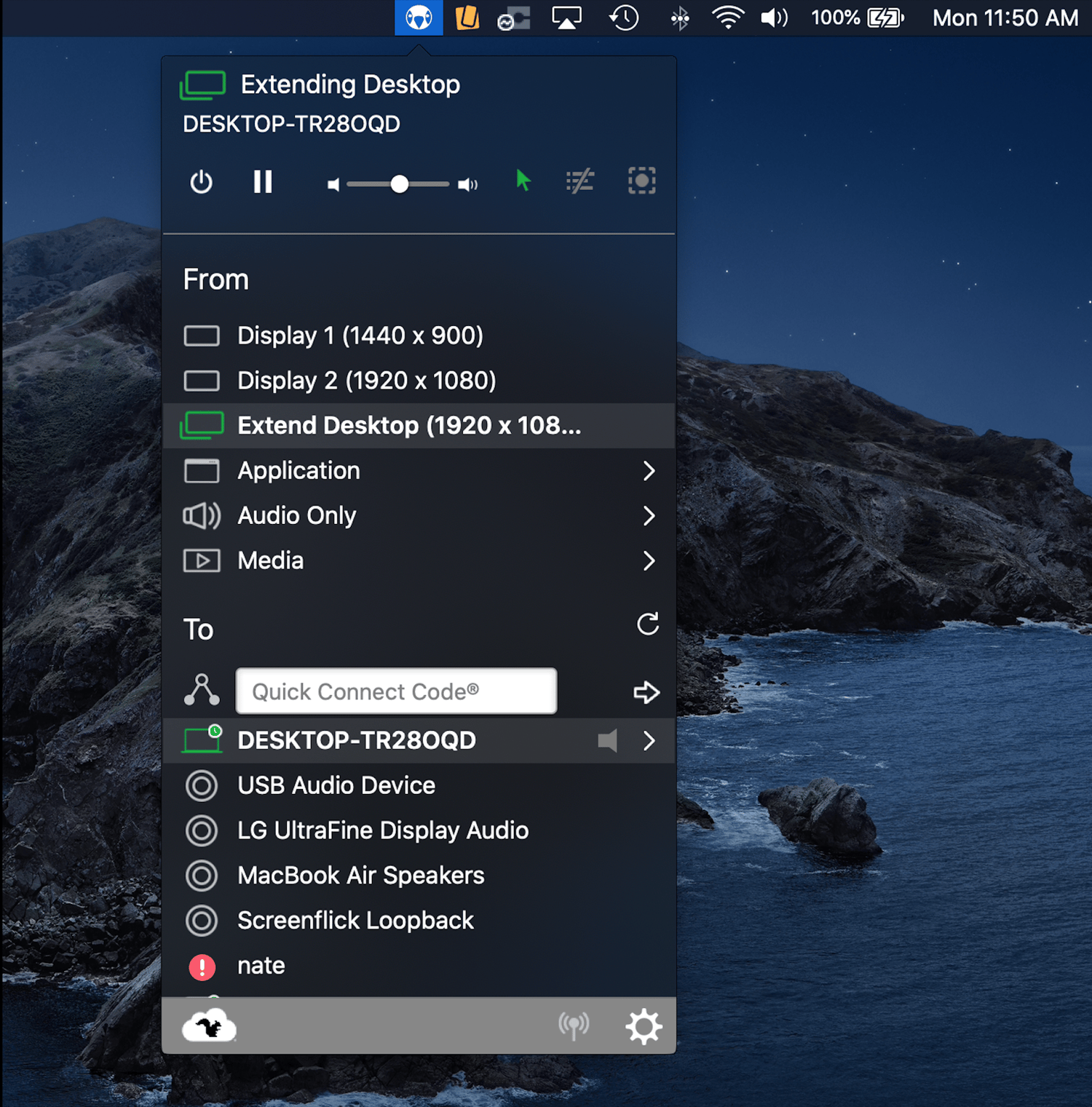
Task: Click the green cursor visibility icon
Action: tap(523, 181)
